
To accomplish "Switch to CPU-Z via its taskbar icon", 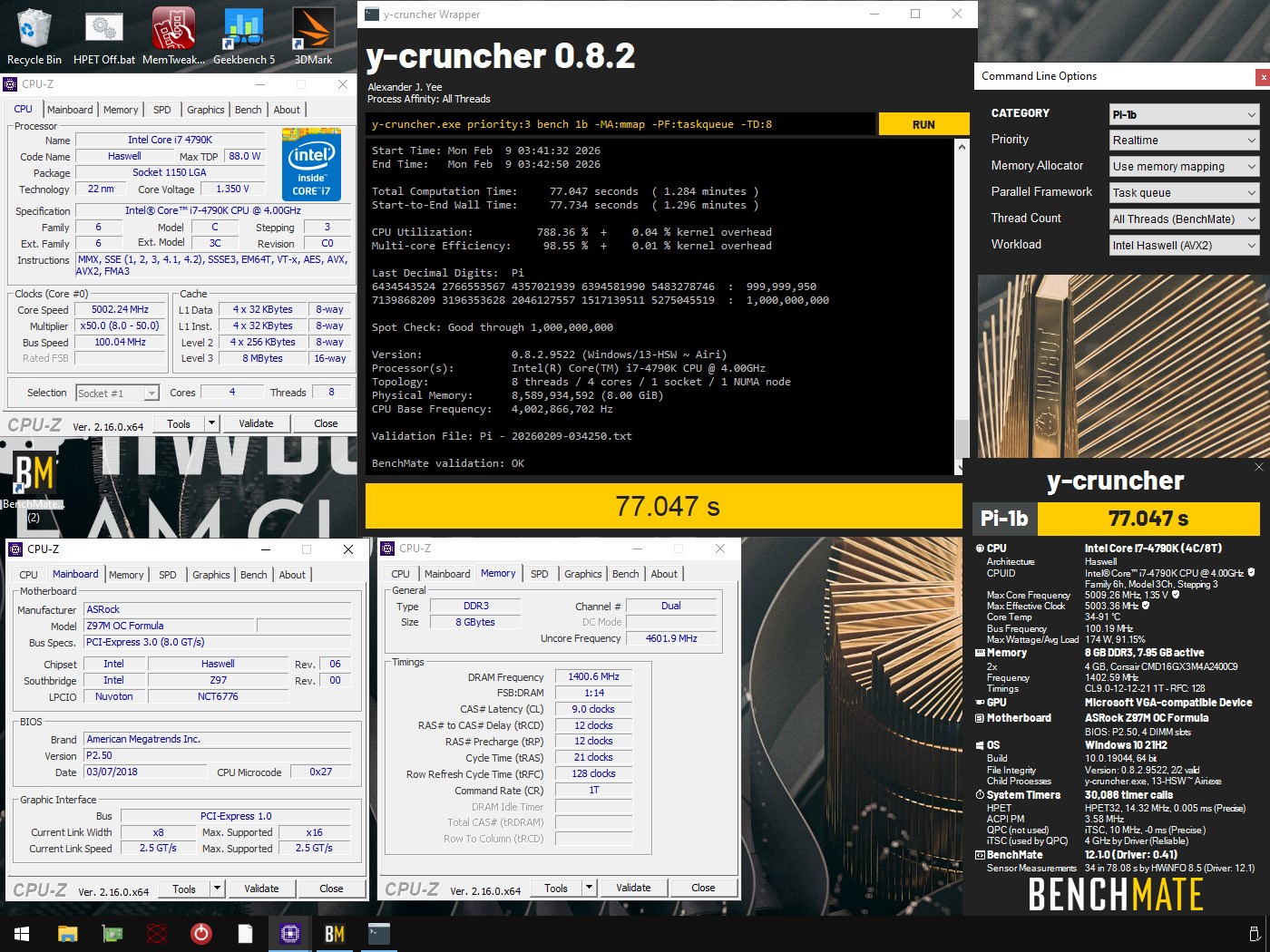I will [x=290, y=933].
